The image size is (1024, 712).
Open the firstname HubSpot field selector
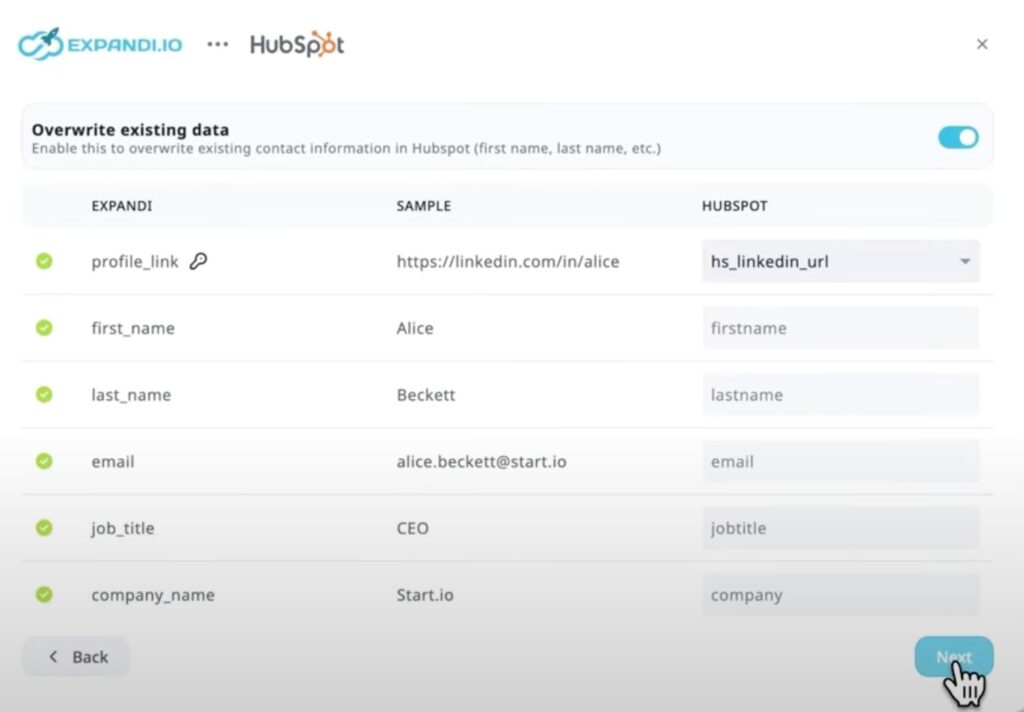point(840,328)
